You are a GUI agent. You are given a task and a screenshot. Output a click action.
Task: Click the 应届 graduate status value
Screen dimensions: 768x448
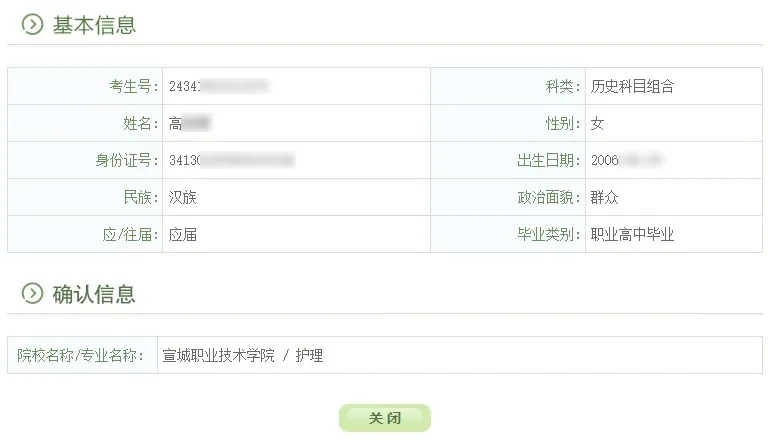(183, 235)
